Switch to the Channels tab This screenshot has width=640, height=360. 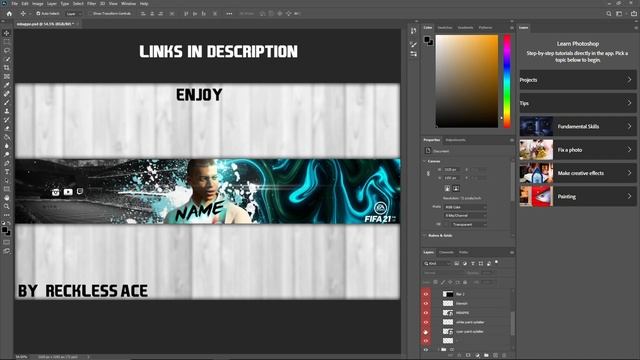click(x=446, y=252)
